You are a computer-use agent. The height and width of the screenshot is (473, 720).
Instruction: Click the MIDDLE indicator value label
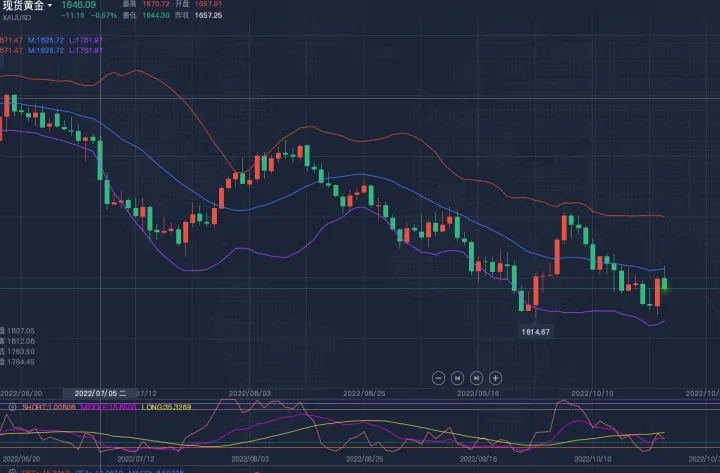click(110, 407)
